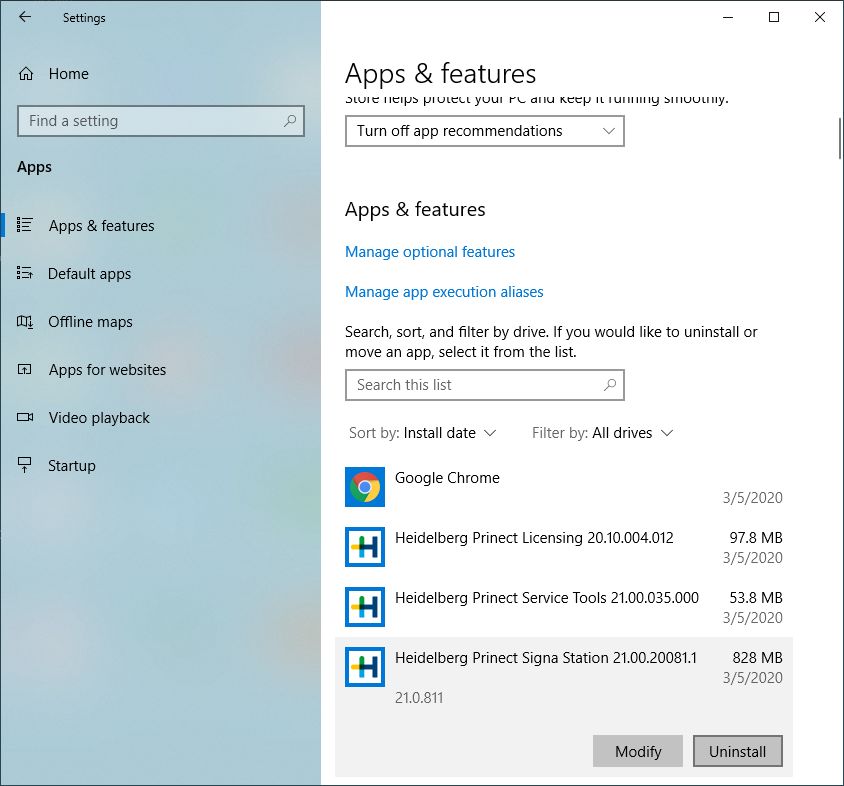Maximize the Settings window
The width and height of the screenshot is (844, 786).
773,17
